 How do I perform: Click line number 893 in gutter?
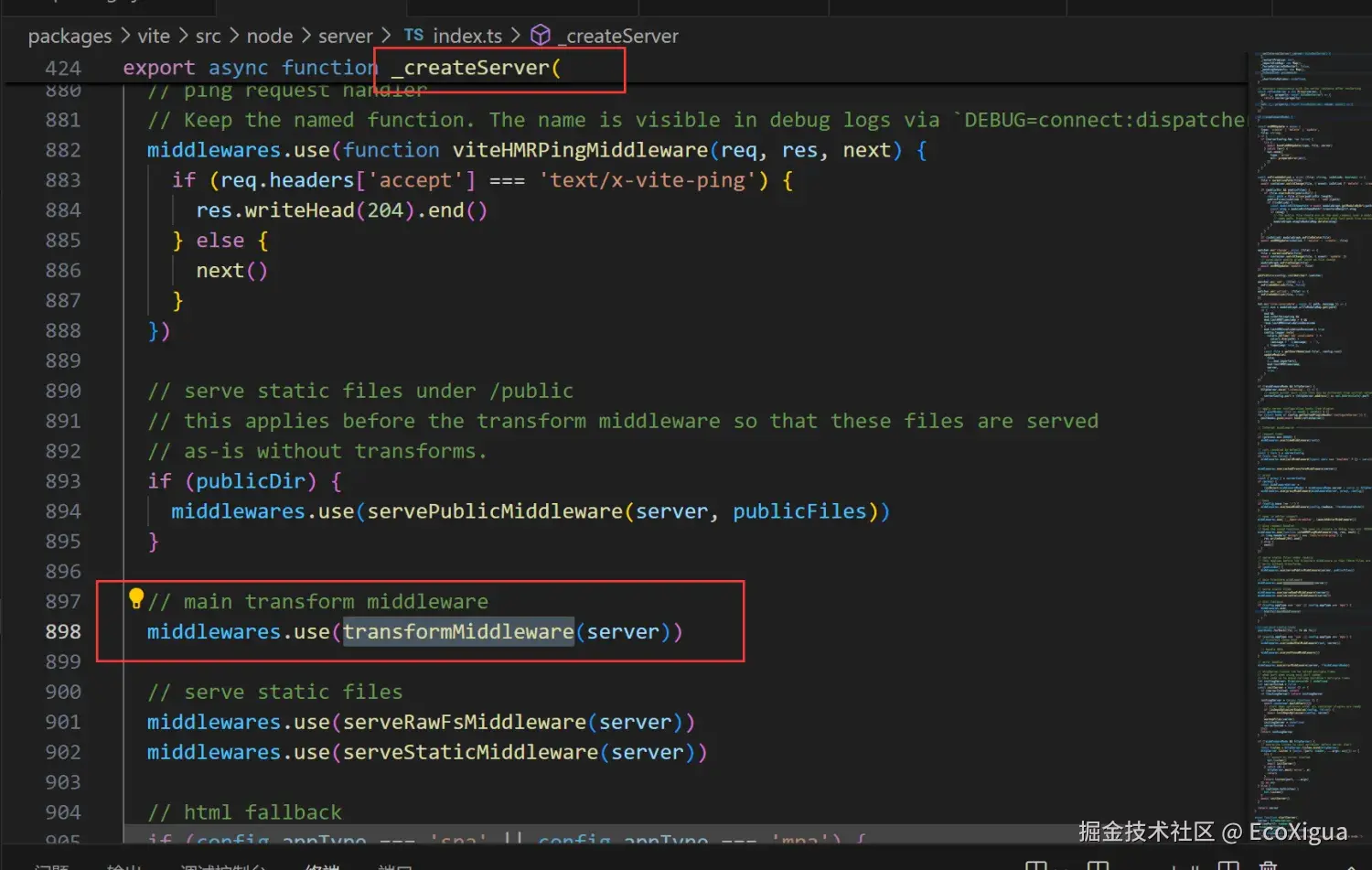click(63, 480)
